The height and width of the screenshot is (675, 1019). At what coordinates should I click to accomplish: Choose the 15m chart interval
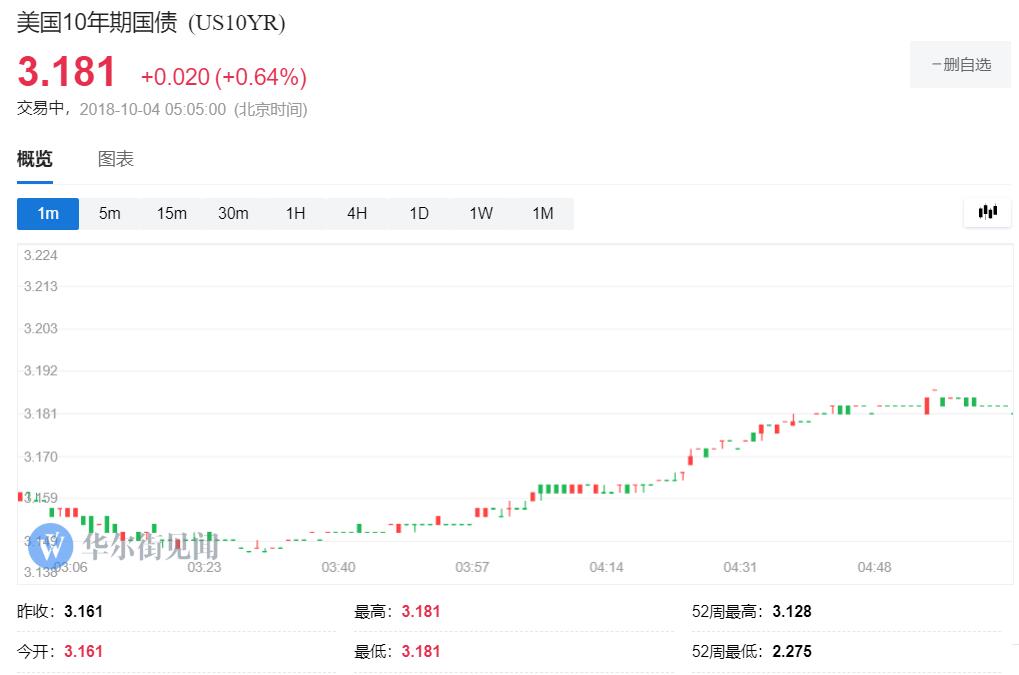[x=172, y=213]
